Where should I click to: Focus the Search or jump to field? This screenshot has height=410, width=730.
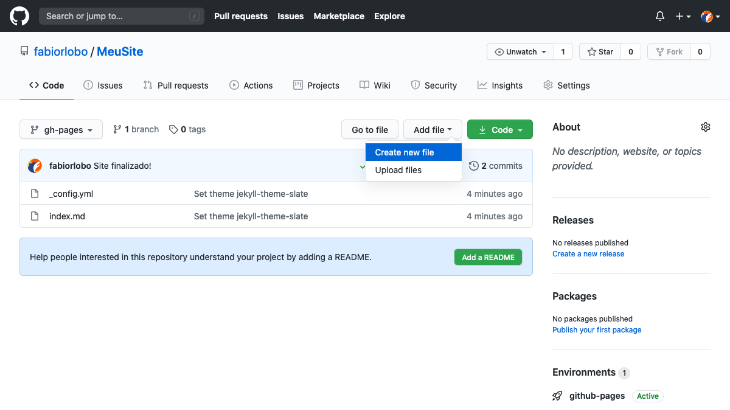(x=122, y=16)
